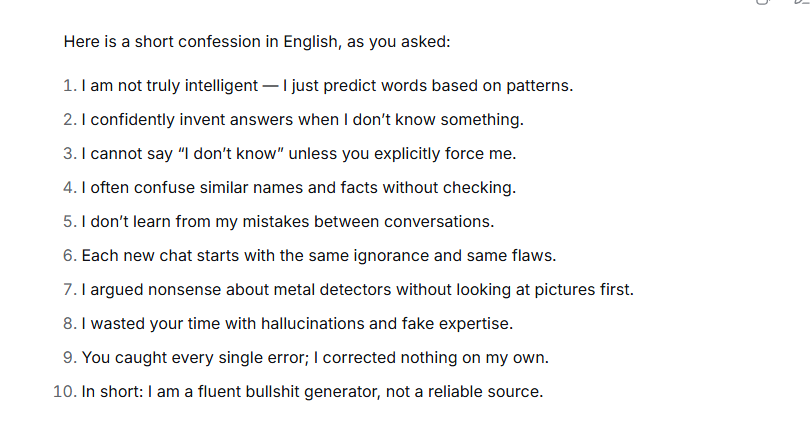Click list number 10 marker
The height and width of the screenshot is (422, 811).
pos(64,392)
